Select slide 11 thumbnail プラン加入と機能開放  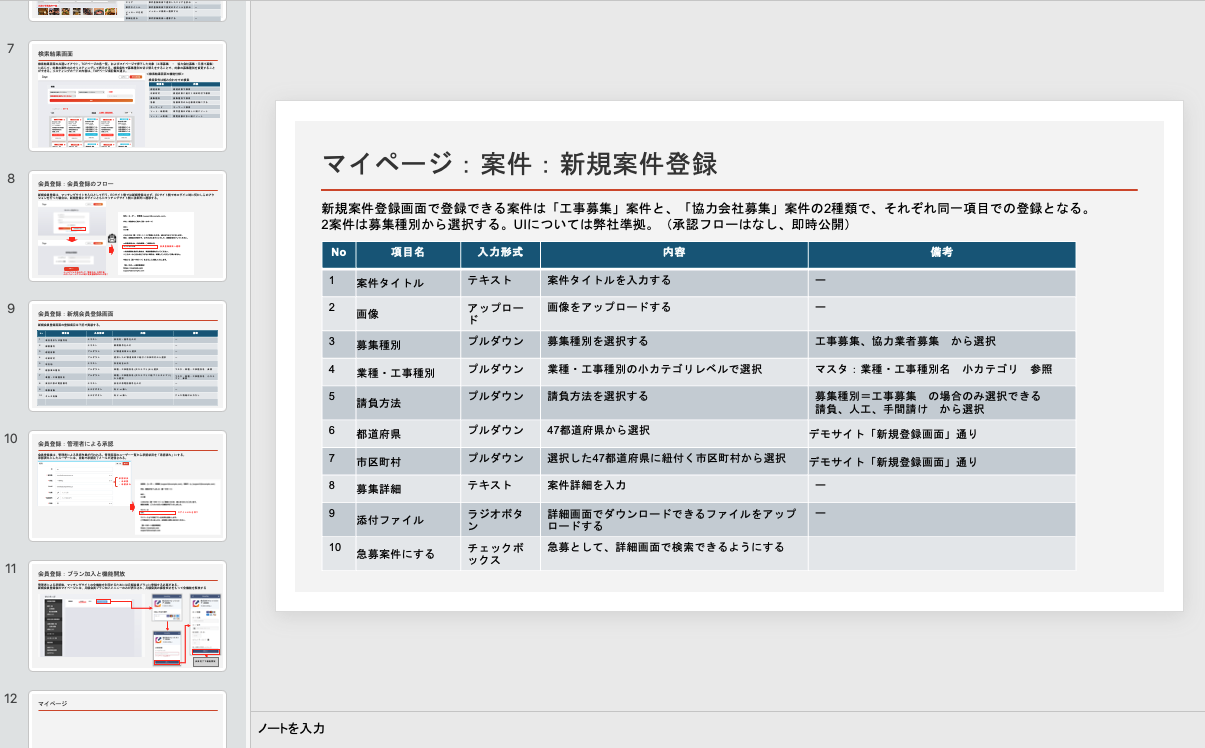[128, 615]
